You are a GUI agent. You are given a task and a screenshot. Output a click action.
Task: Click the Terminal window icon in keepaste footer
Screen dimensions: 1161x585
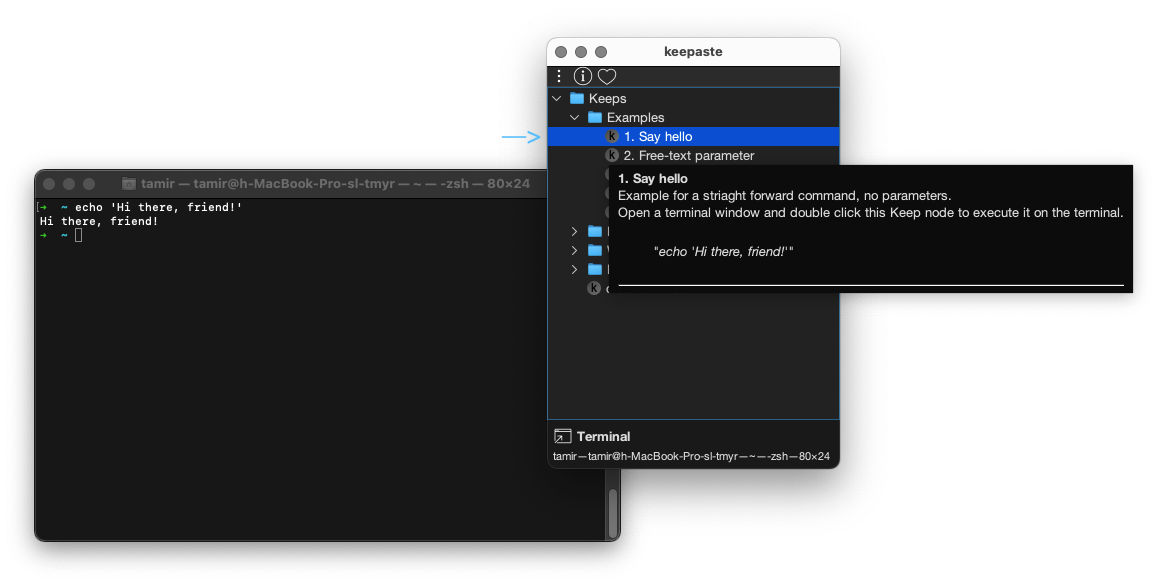coord(563,436)
